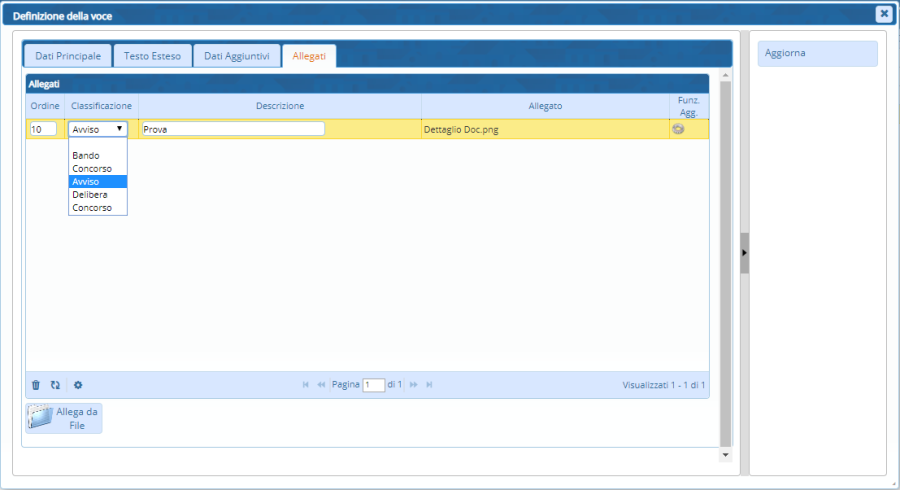Go to the next page of results
900x490 pixels.
pyautogui.click(x=413, y=385)
